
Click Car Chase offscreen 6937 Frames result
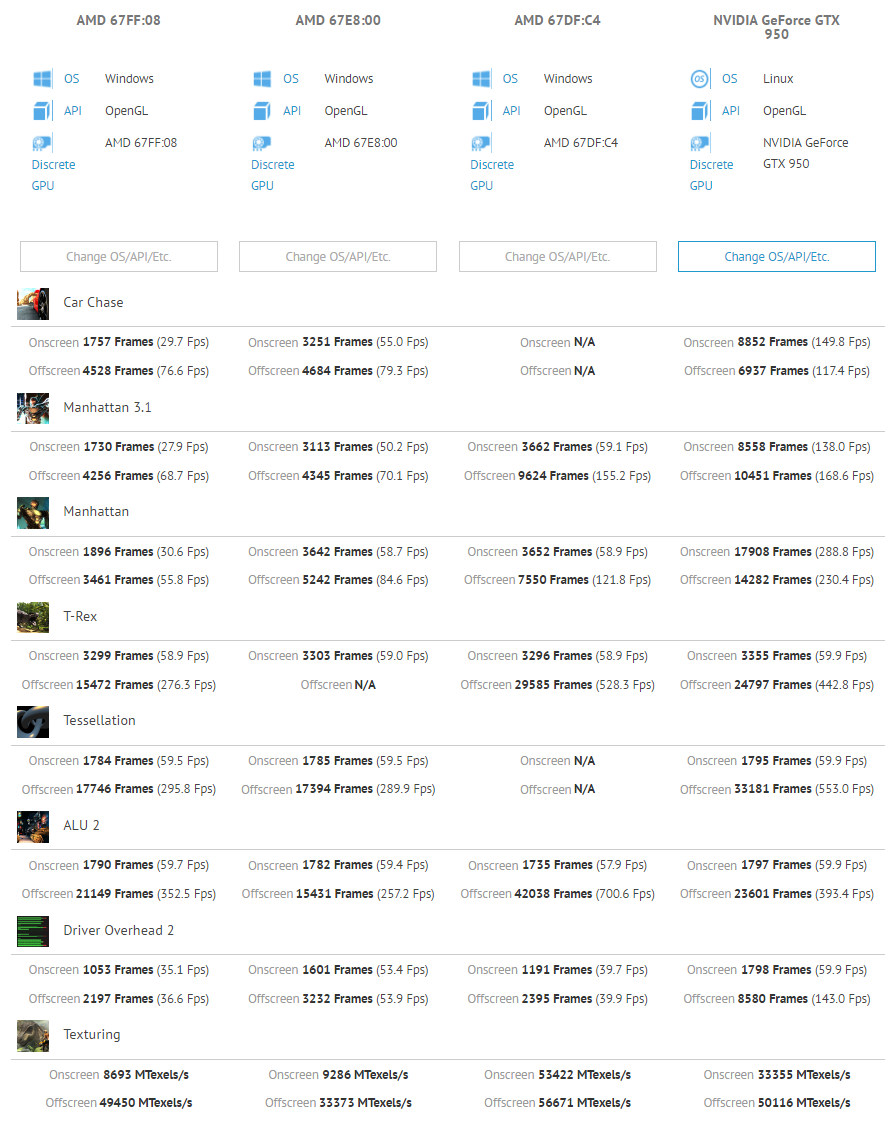(776, 371)
